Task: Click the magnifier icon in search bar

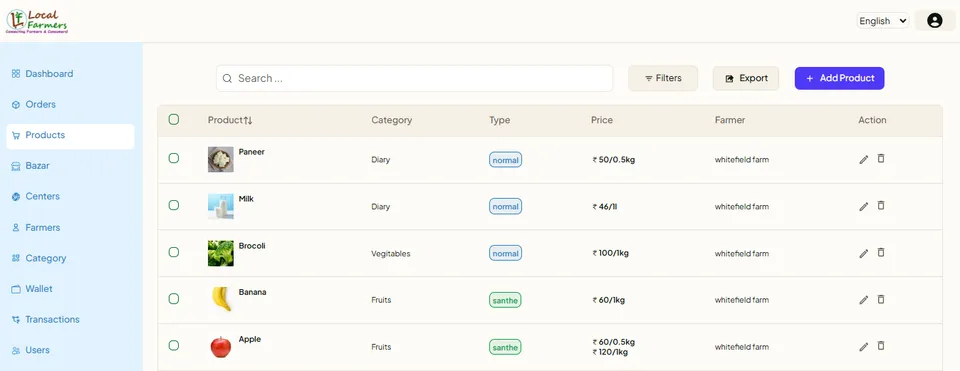Action: [227, 78]
